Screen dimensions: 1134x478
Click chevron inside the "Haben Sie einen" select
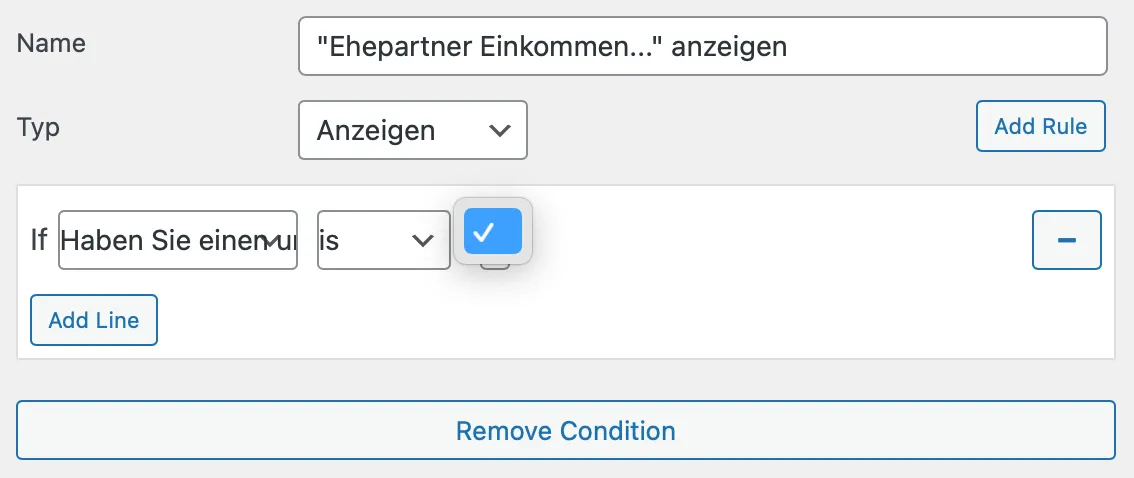click(271, 241)
